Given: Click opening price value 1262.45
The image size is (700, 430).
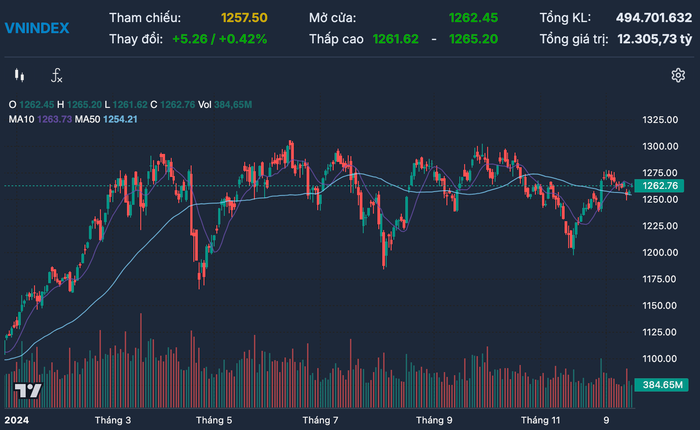Looking at the screenshot, I should point(473,18).
